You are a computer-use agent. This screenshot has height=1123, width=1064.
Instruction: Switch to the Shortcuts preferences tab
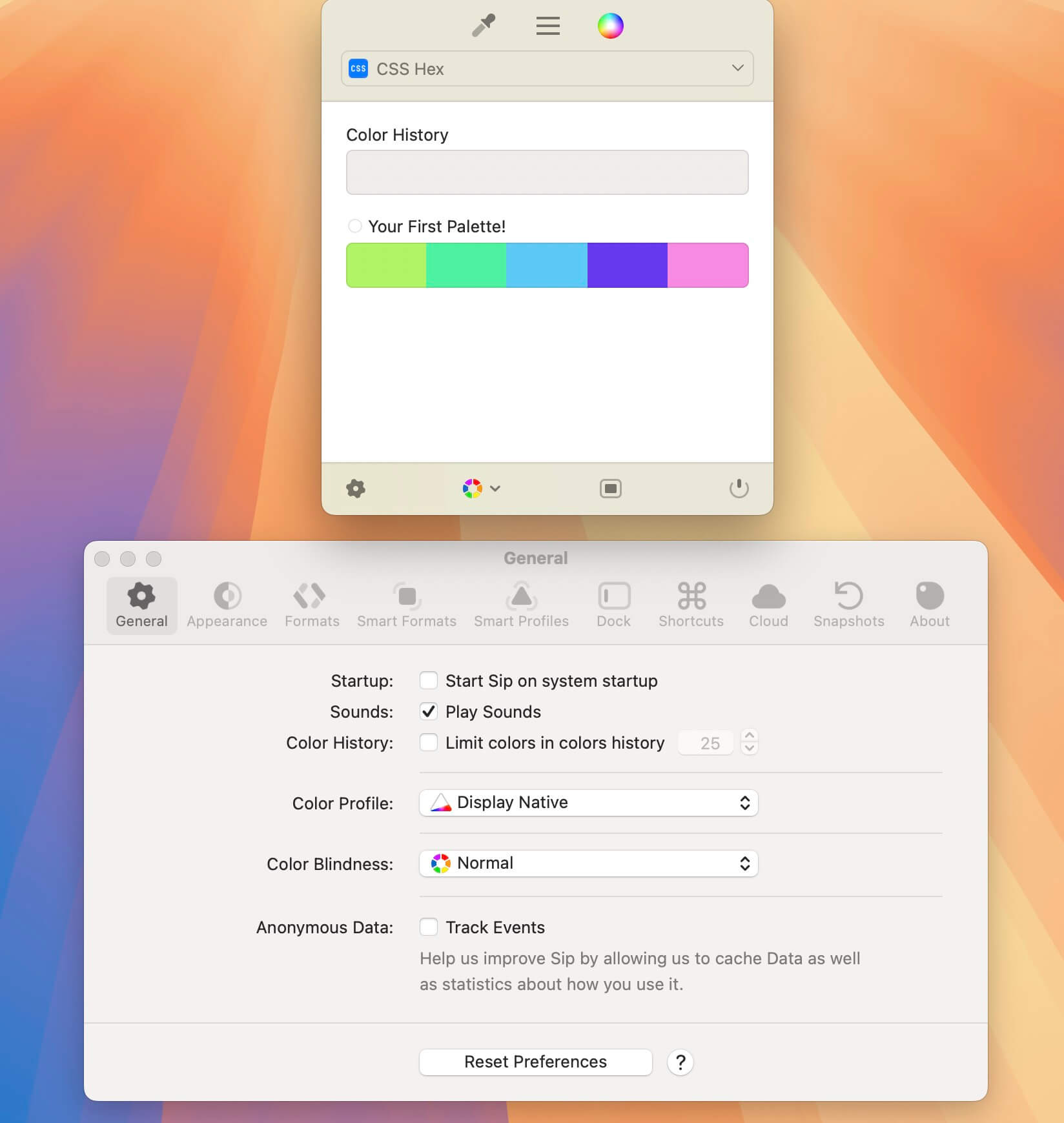pyautogui.click(x=691, y=605)
